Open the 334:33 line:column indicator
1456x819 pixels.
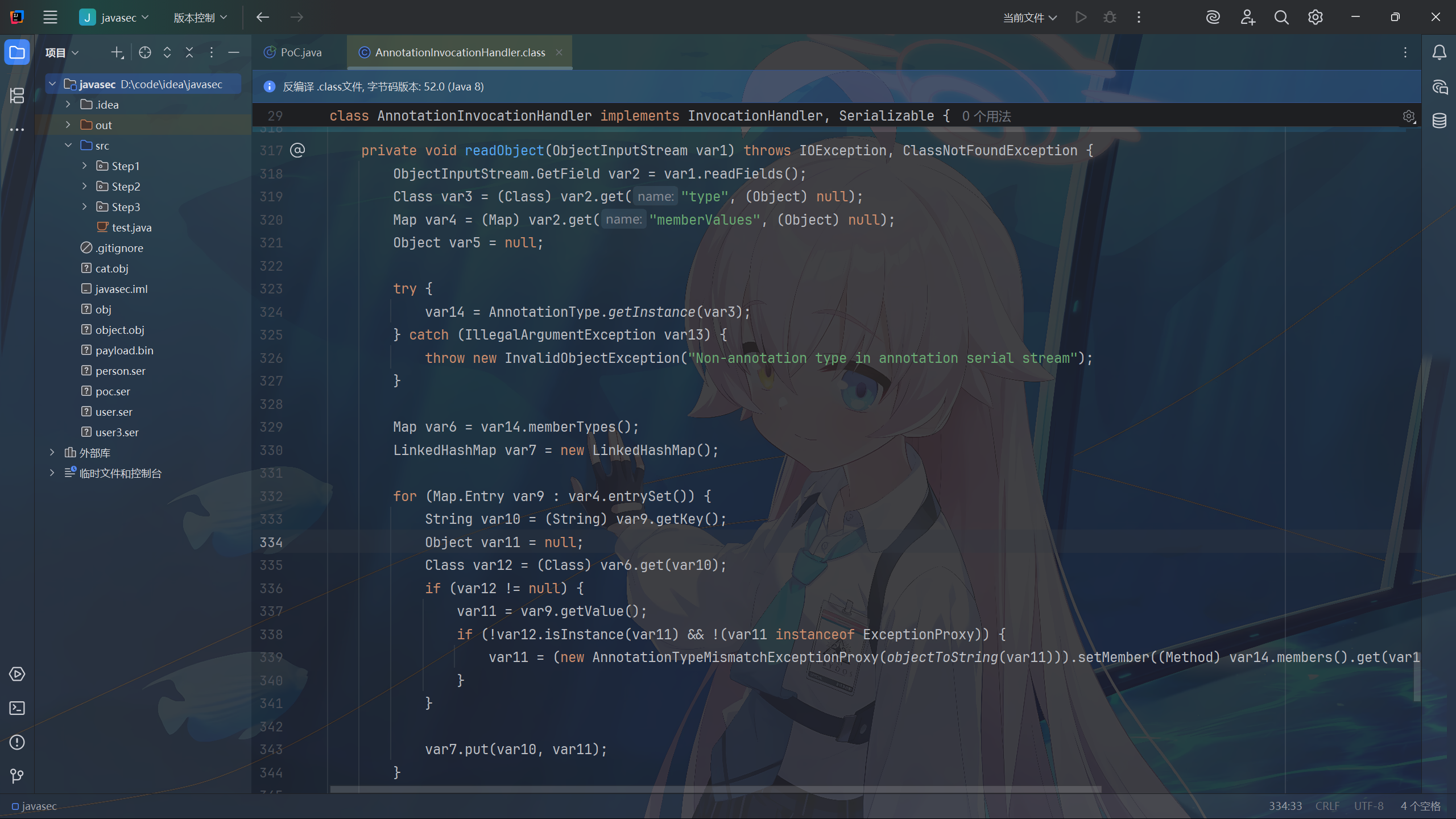point(1285,806)
